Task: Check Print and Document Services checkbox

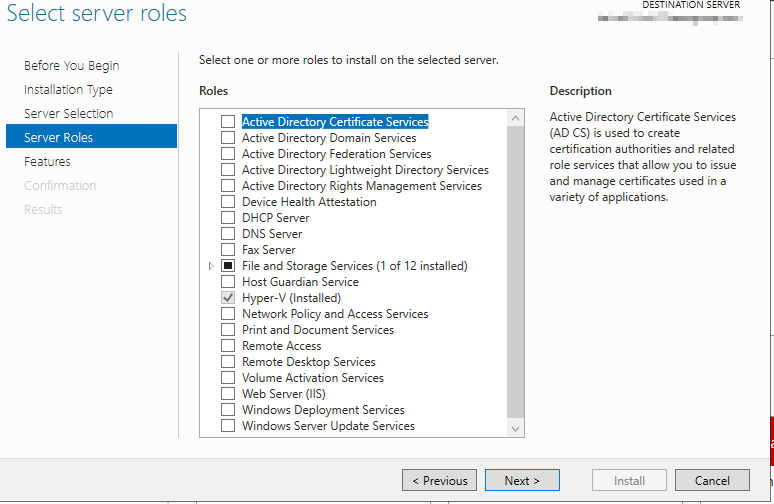Action: click(228, 330)
